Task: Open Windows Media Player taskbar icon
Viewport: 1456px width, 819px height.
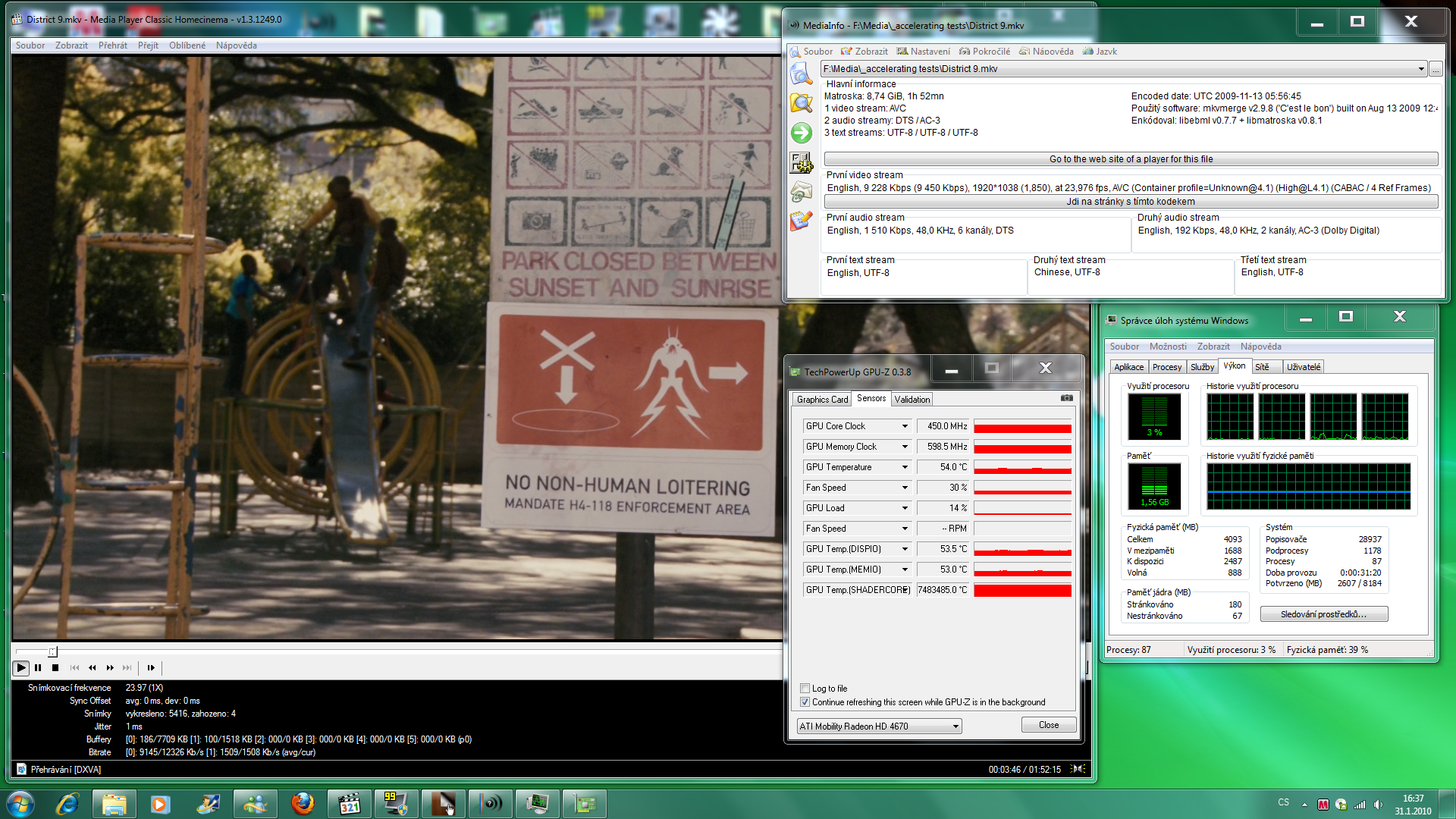Action: [x=160, y=804]
